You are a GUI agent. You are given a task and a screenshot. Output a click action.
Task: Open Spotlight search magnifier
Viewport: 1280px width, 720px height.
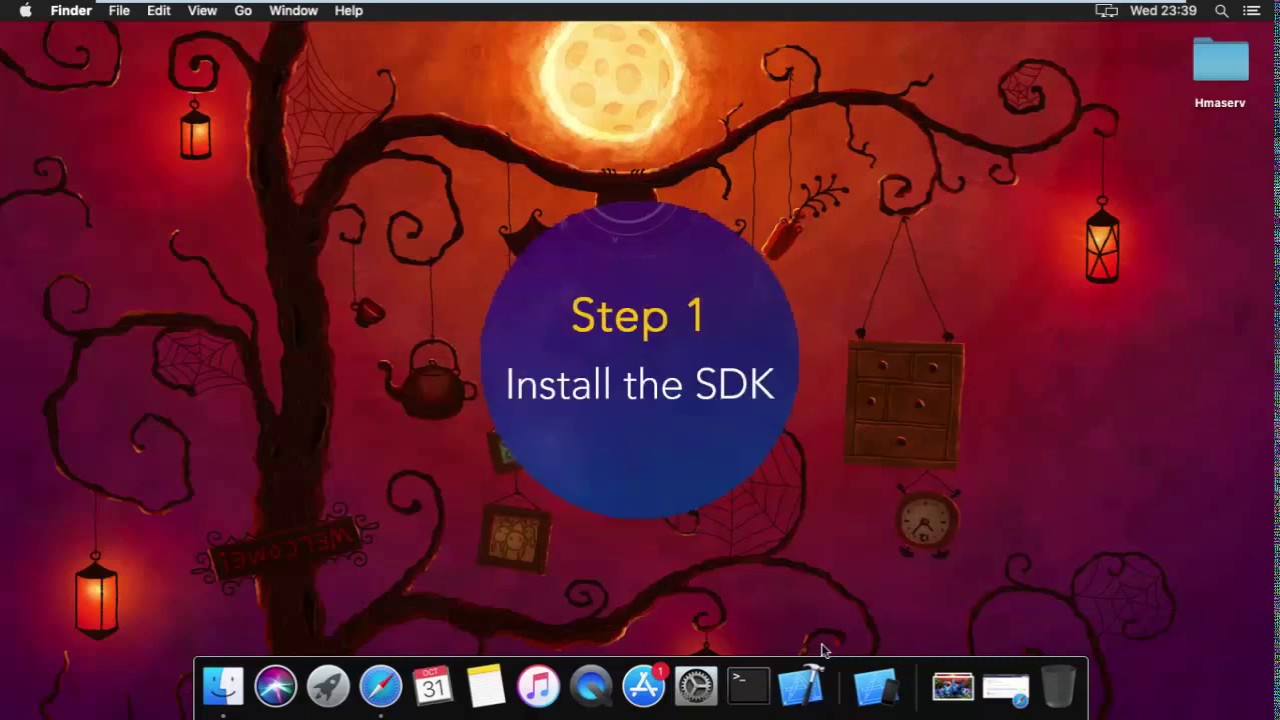point(1221,10)
